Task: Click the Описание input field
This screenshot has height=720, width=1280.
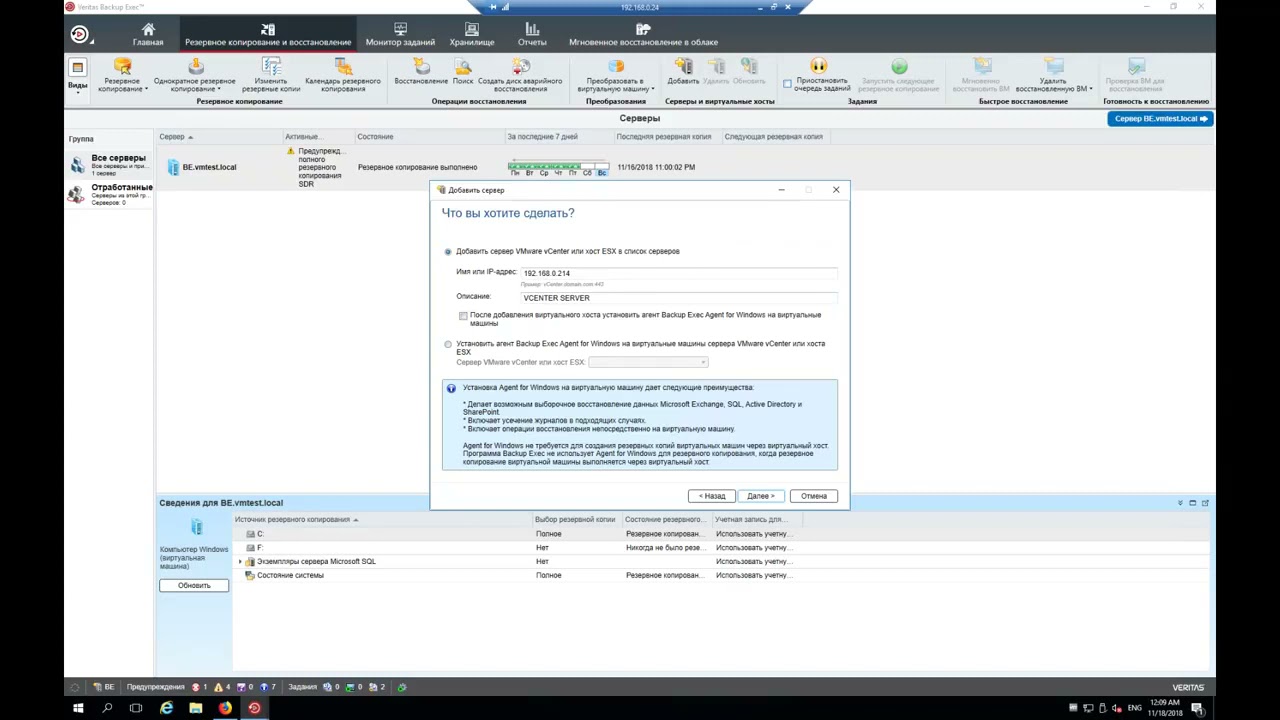Action: click(x=678, y=298)
